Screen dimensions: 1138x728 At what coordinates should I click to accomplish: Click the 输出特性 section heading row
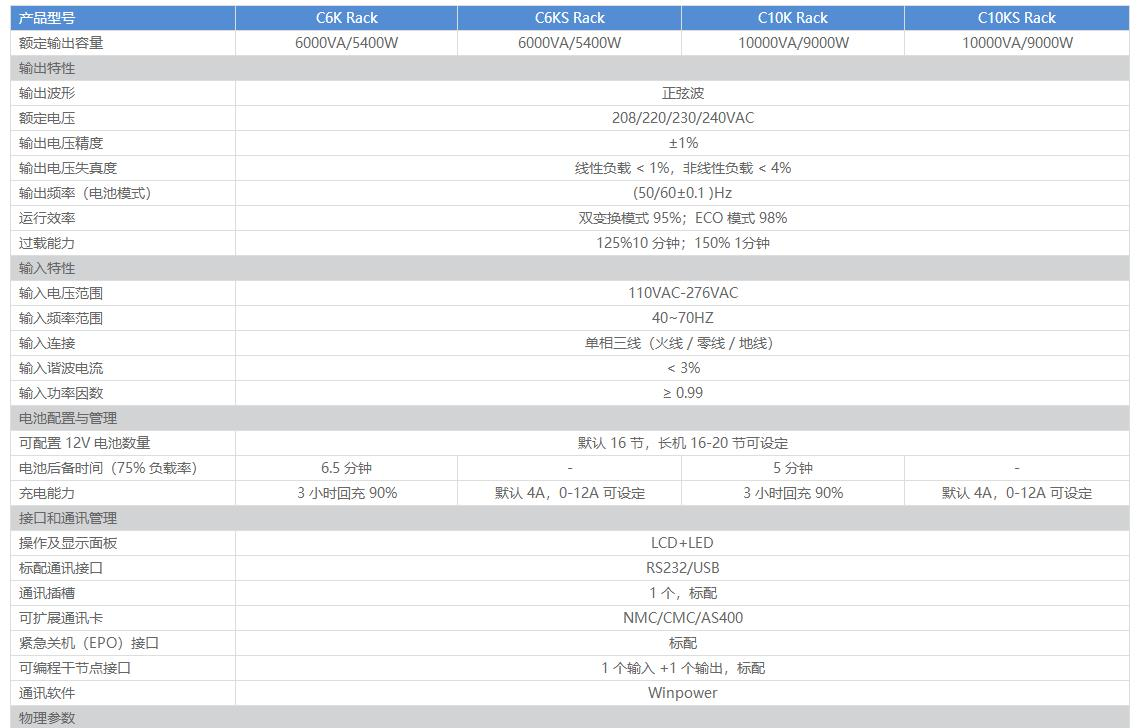click(x=47, y=68)
